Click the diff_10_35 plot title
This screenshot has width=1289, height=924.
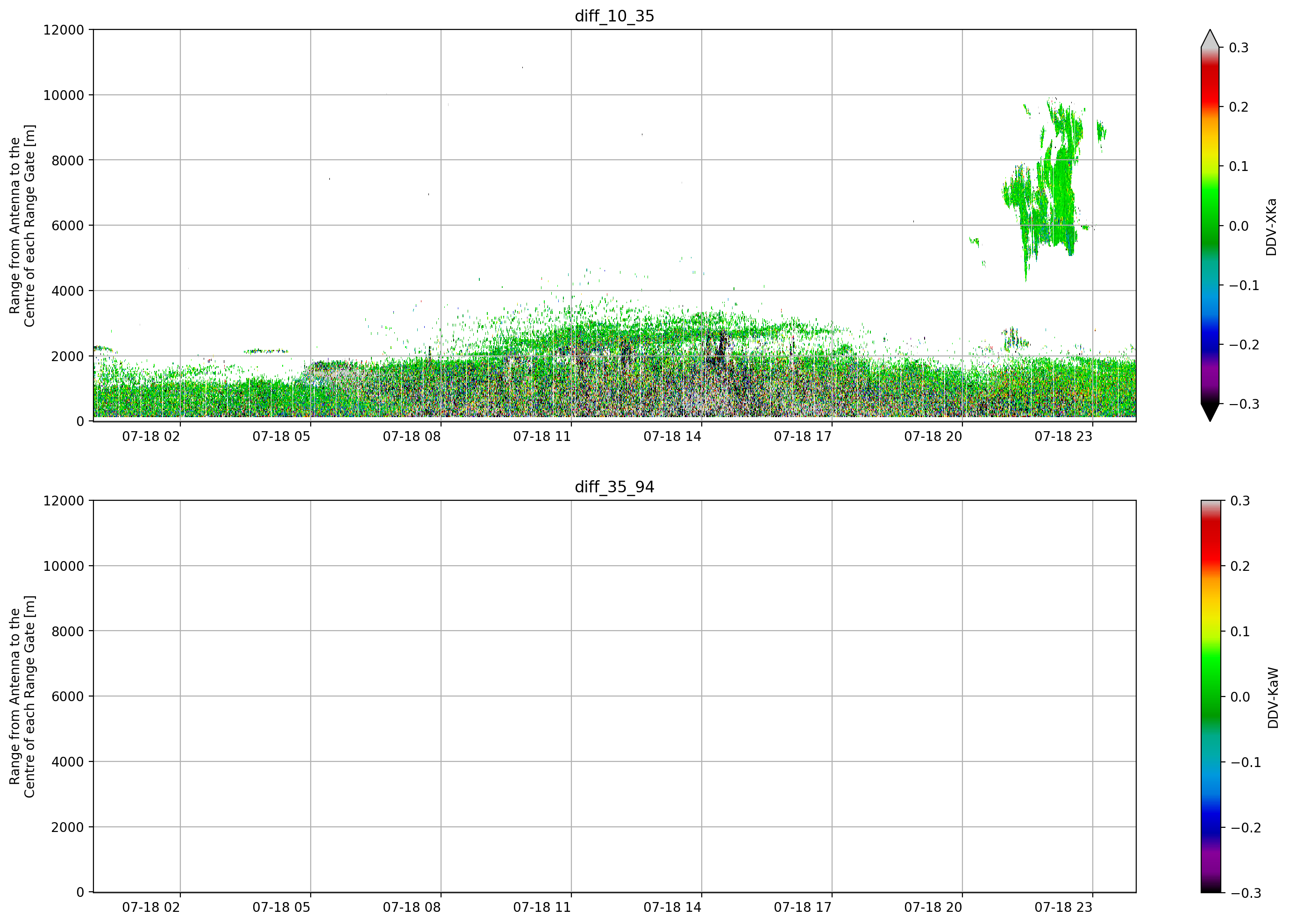pos(614,16)
